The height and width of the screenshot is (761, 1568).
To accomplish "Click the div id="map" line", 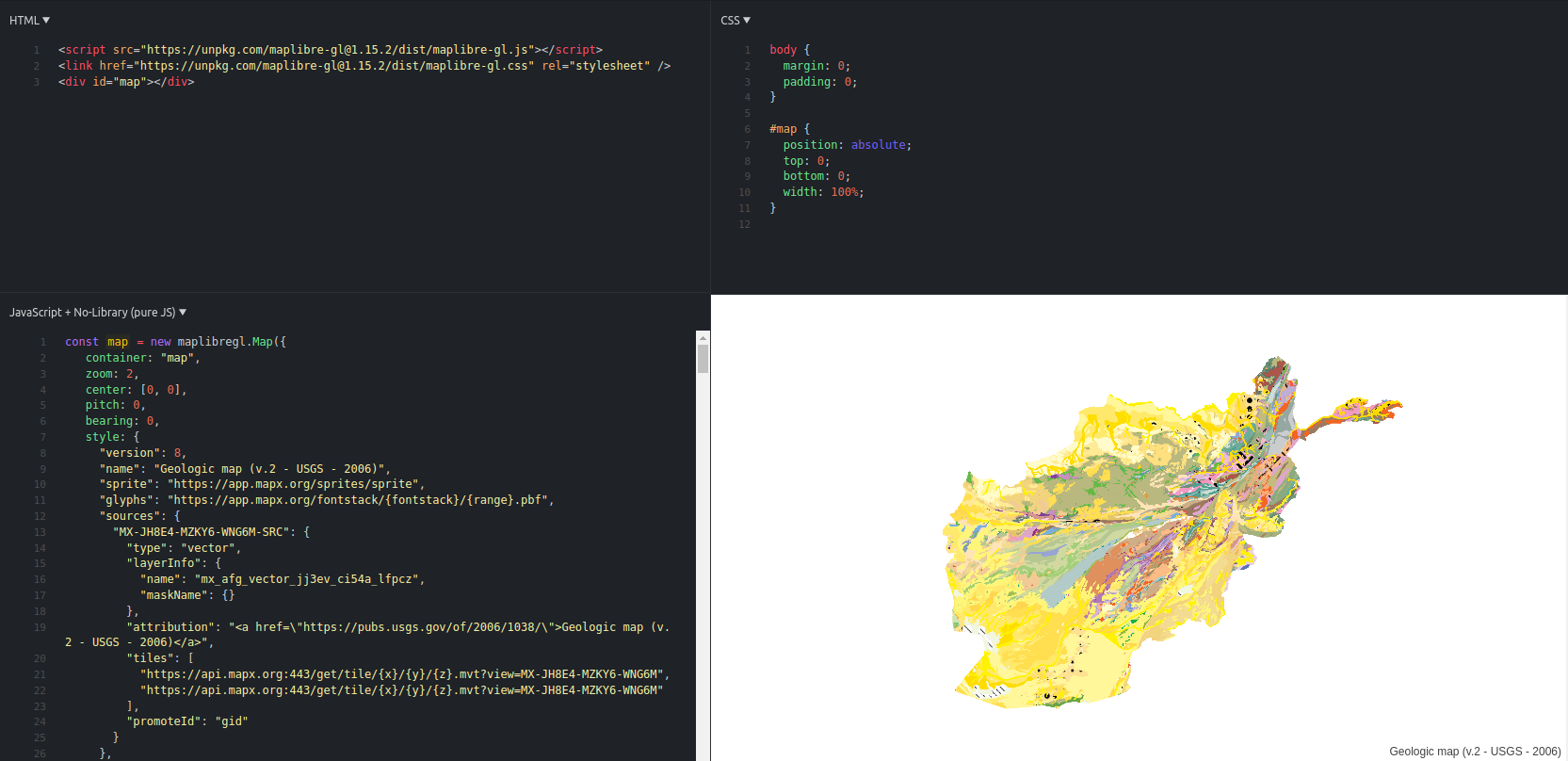I will point(126,82).
